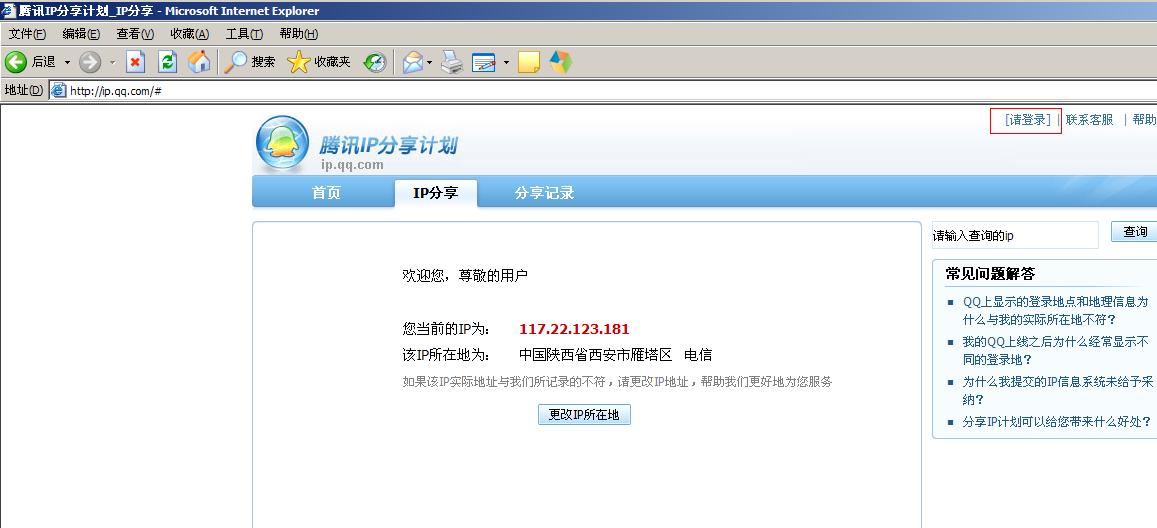Open the 工具(T) menu
This screenshot has width=1157, height=528.
tap(244, 34)
